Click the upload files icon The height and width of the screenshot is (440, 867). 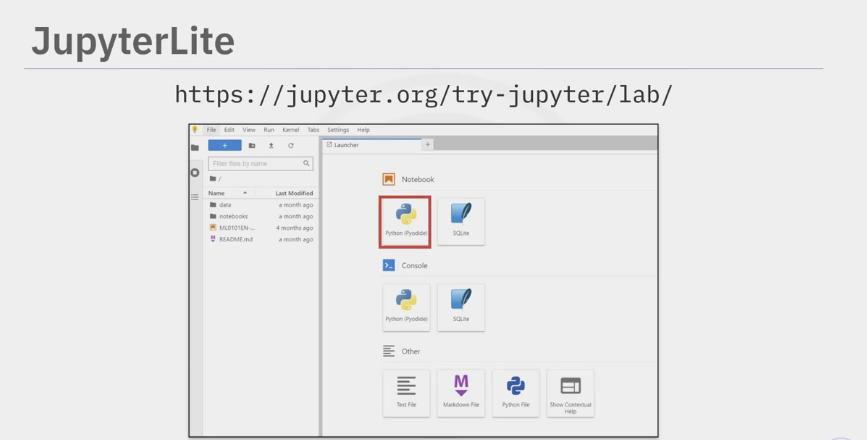coord(271,146)
